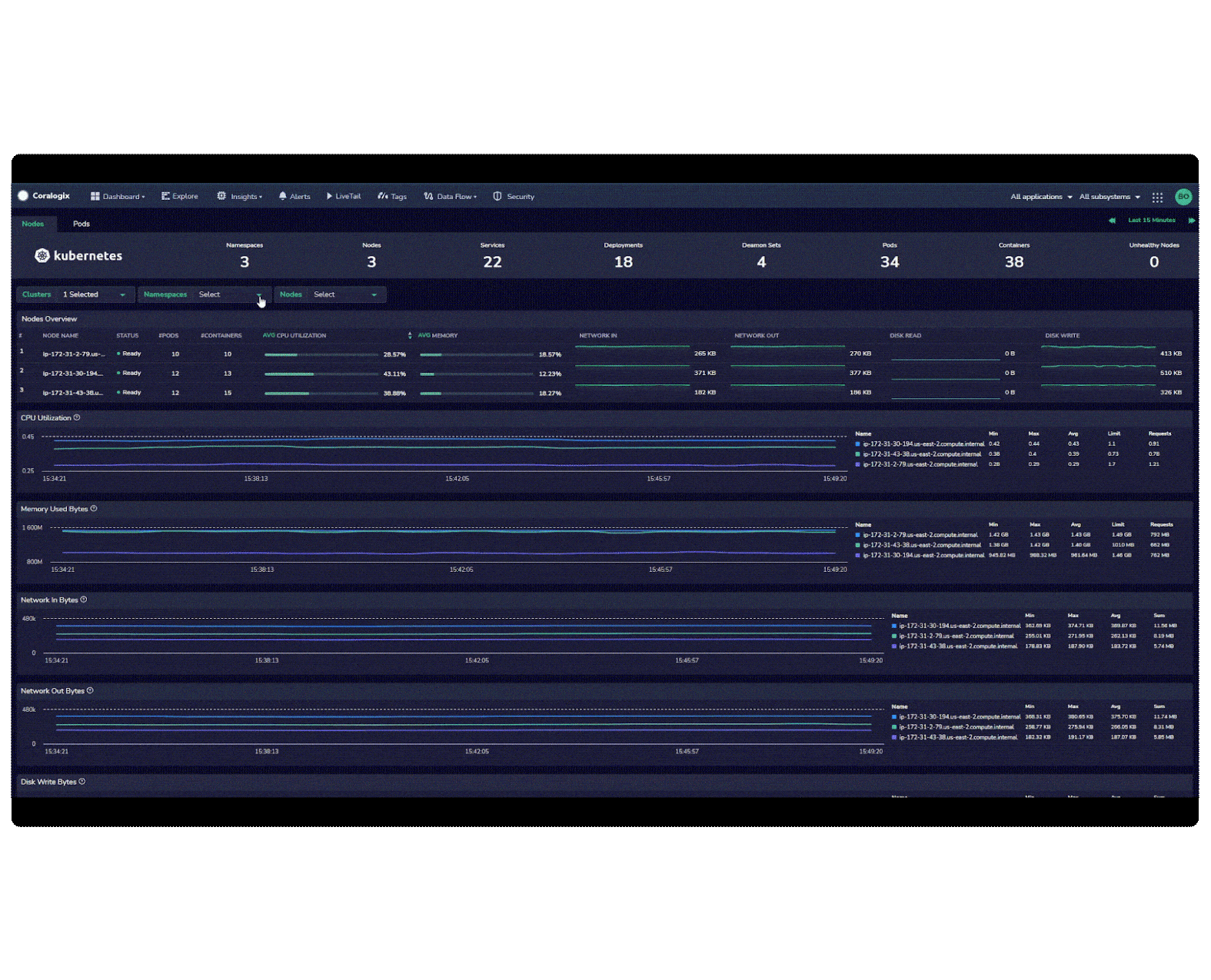
Task: Click the DISK WRITE column header
Action: [1063, 335]
